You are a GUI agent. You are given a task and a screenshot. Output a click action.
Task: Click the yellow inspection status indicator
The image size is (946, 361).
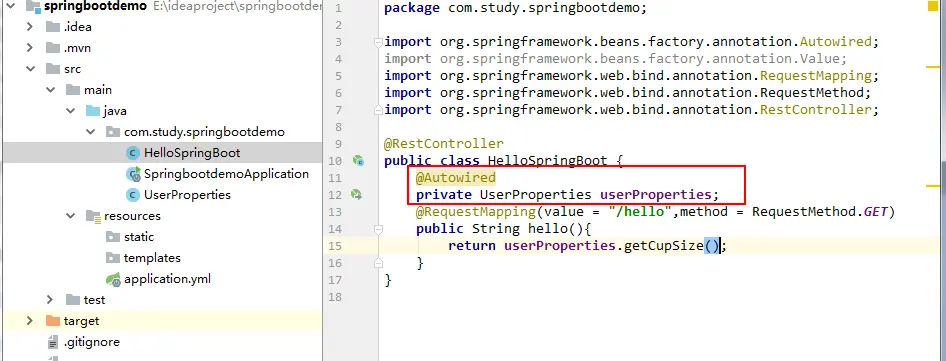pyautogui.click(x=932, y=5)
